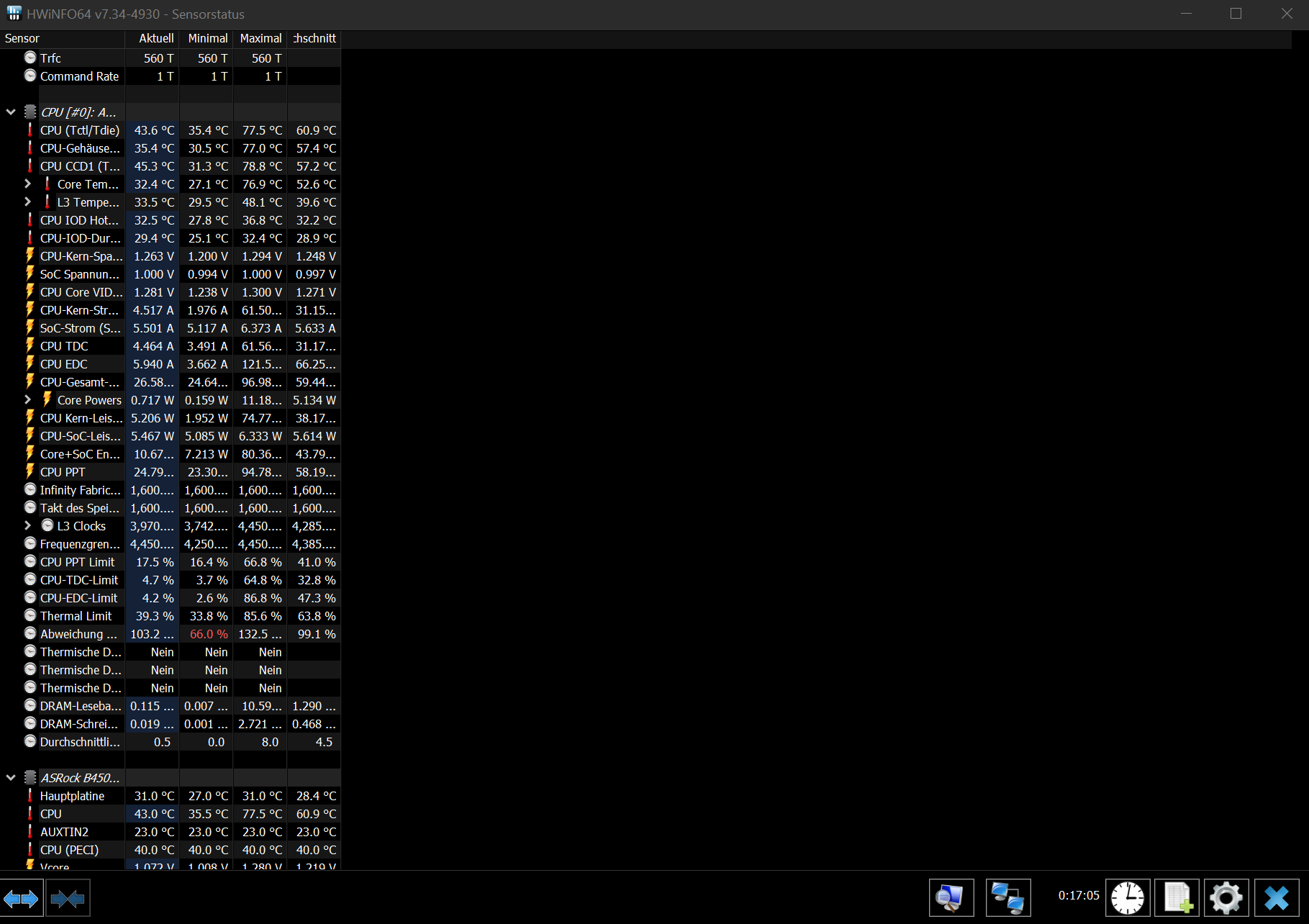Click the HWiNFO64 title bar app icon

tap(14, 13)
